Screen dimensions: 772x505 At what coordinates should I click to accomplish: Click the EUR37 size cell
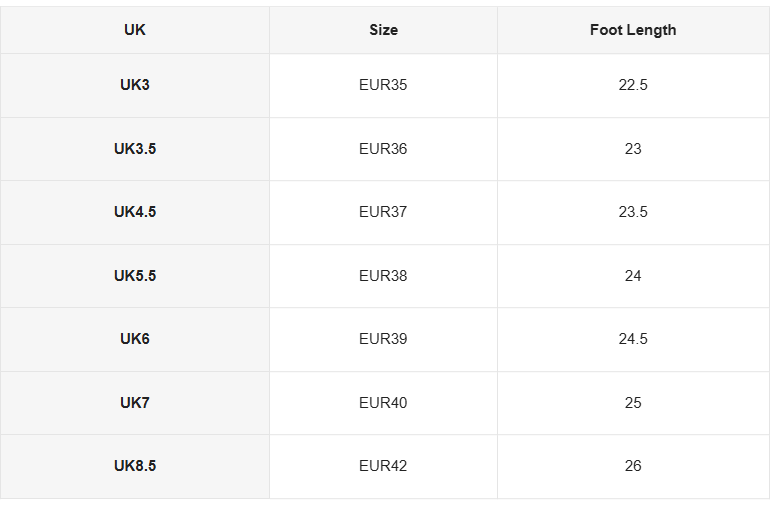tap(384, 212)
